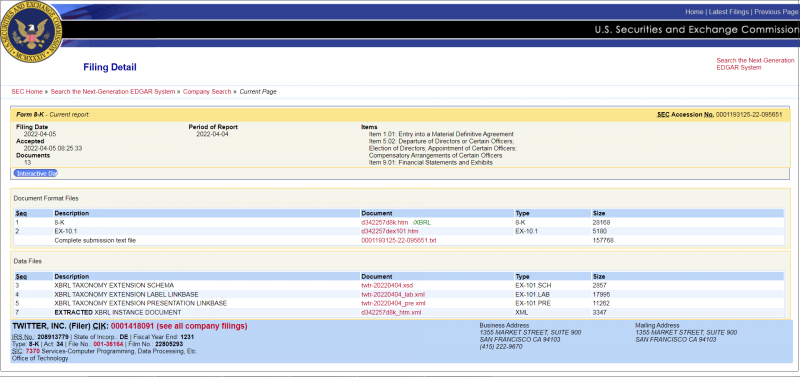Select SEC Accession No. 0001193125-22-095651
The width and height of the screenshot is (800, 377).
pyautogui.click(x=719, y=115)
